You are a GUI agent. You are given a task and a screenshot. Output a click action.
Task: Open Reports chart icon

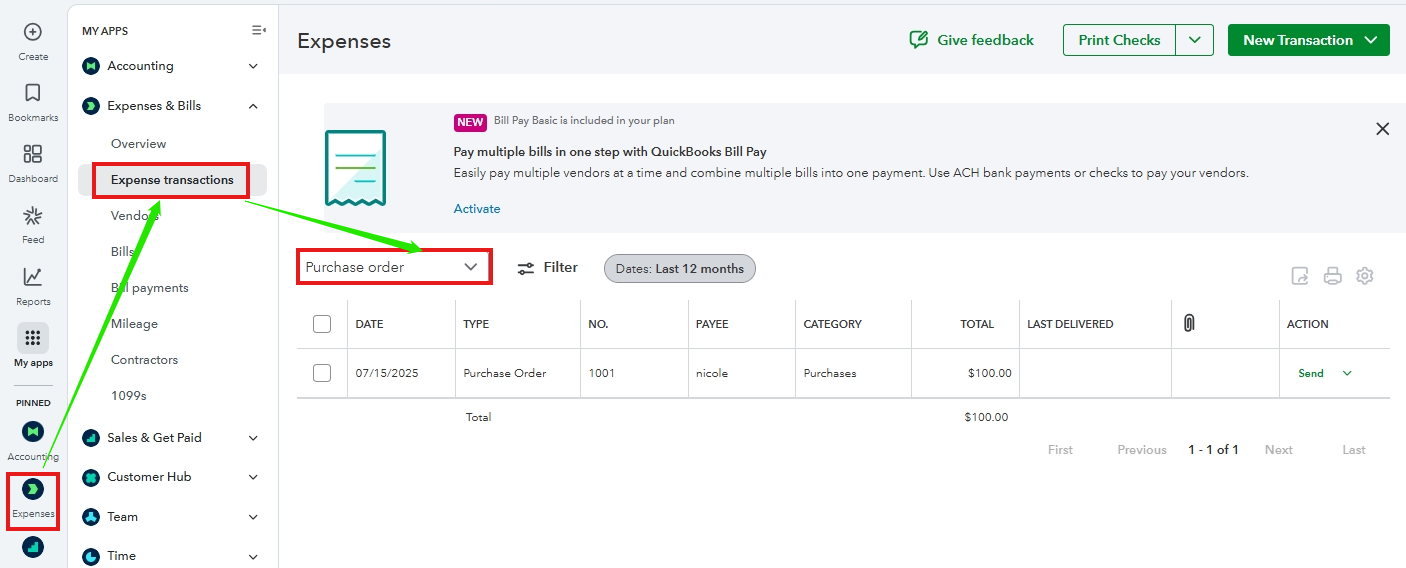[33, 277]
